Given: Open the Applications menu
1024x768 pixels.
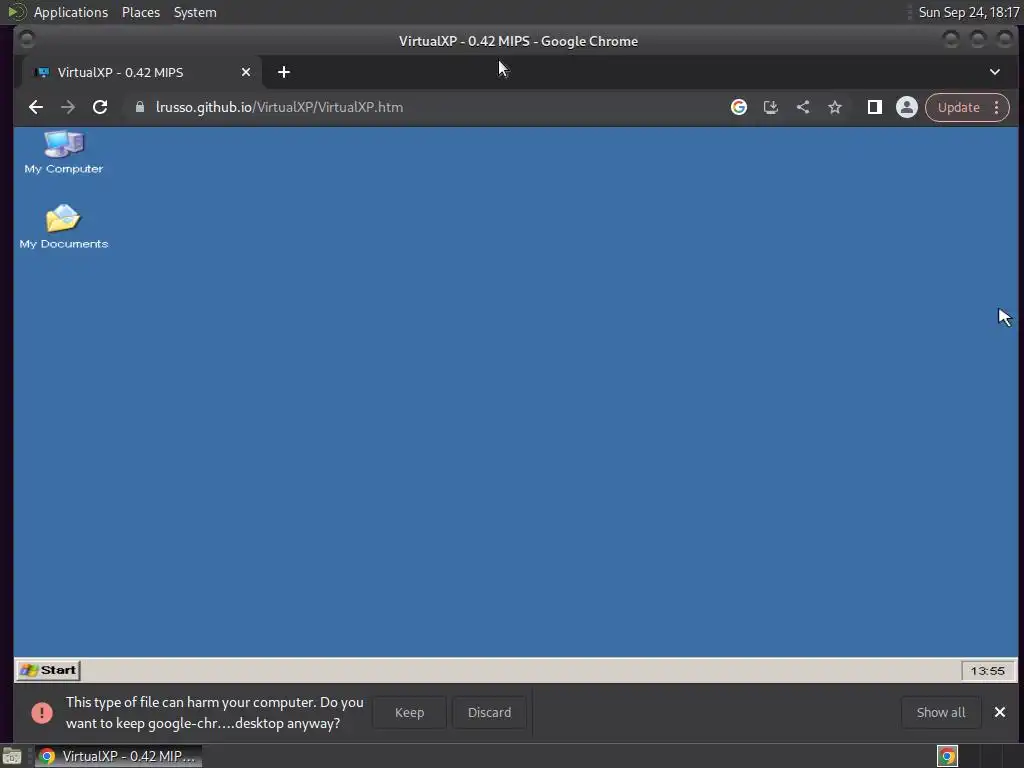Looking at the screenshot, I should pyautogui.click(x=71, y=12).
